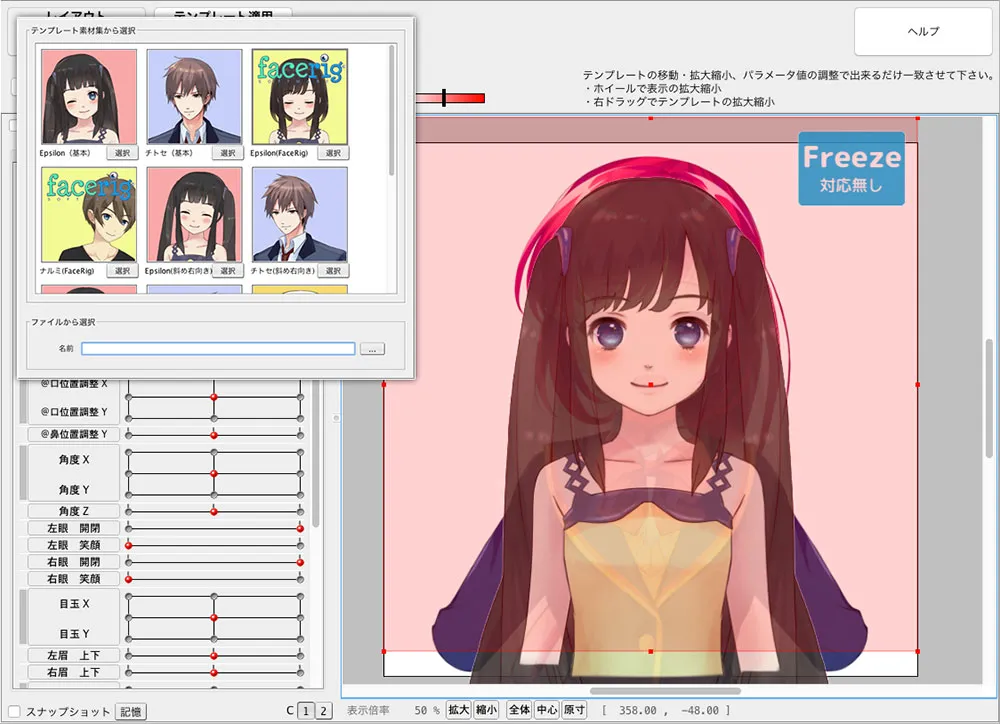
Task: Enable the スナップショット checkbox
Action: coord(14,711)
